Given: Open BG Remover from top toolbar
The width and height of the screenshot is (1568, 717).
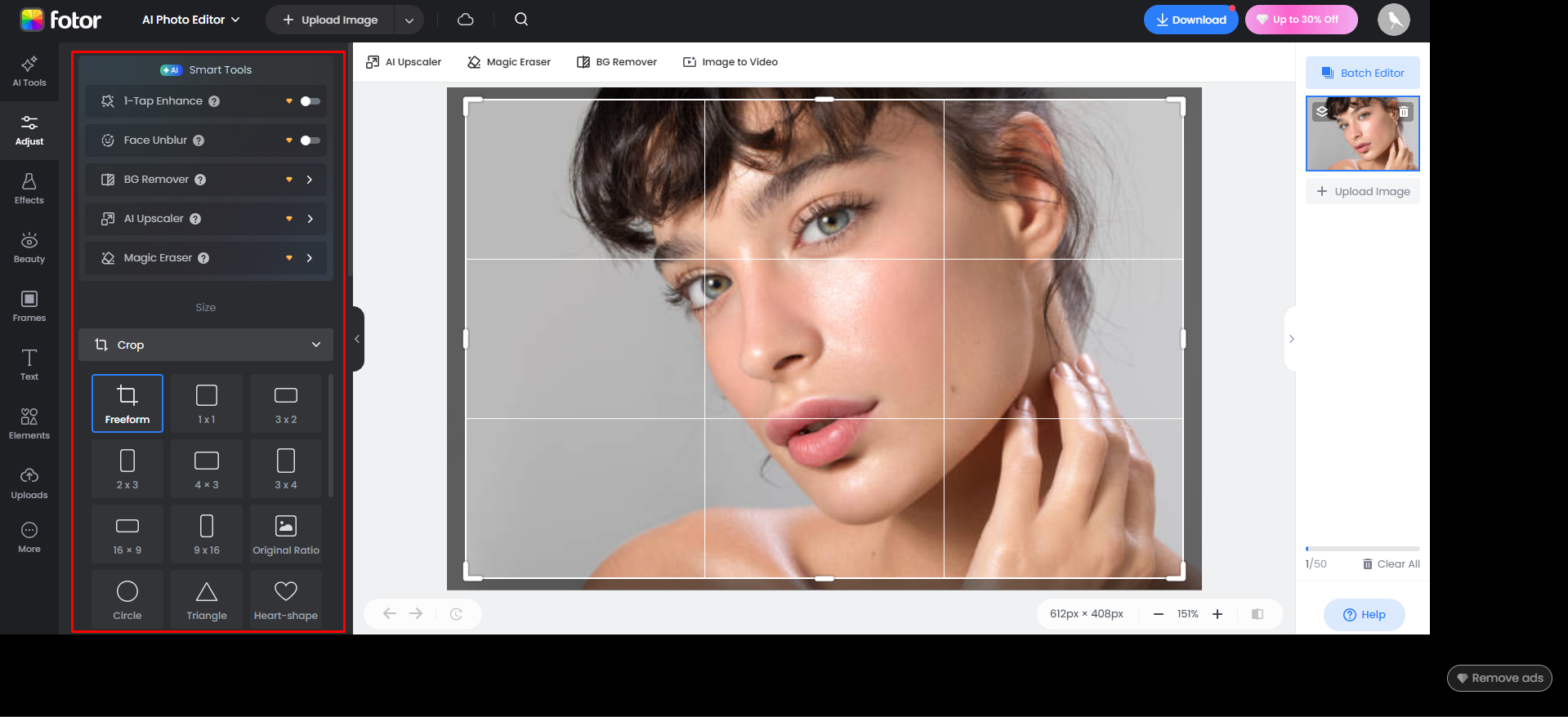Looking at the screenshot, I should point(617,62).
